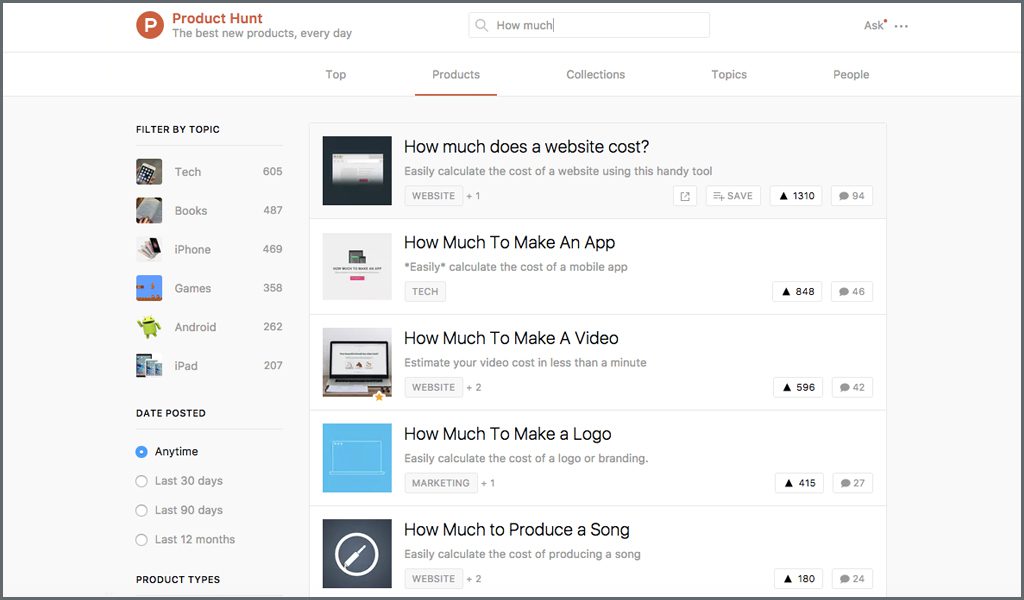Save the website cost product

[733, 196]
